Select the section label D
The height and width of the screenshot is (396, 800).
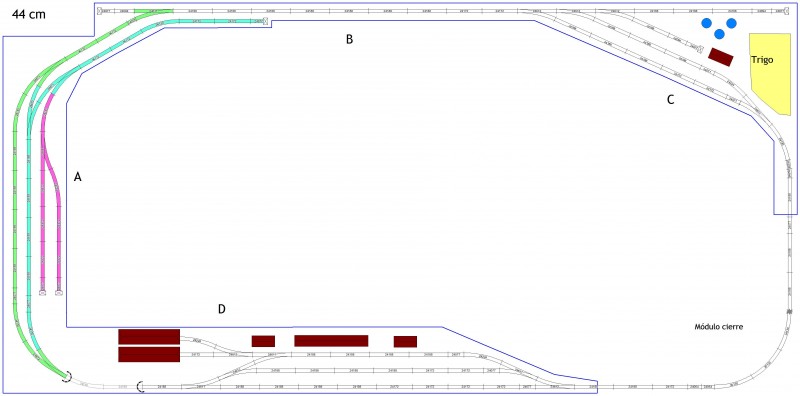click(221, 309)
